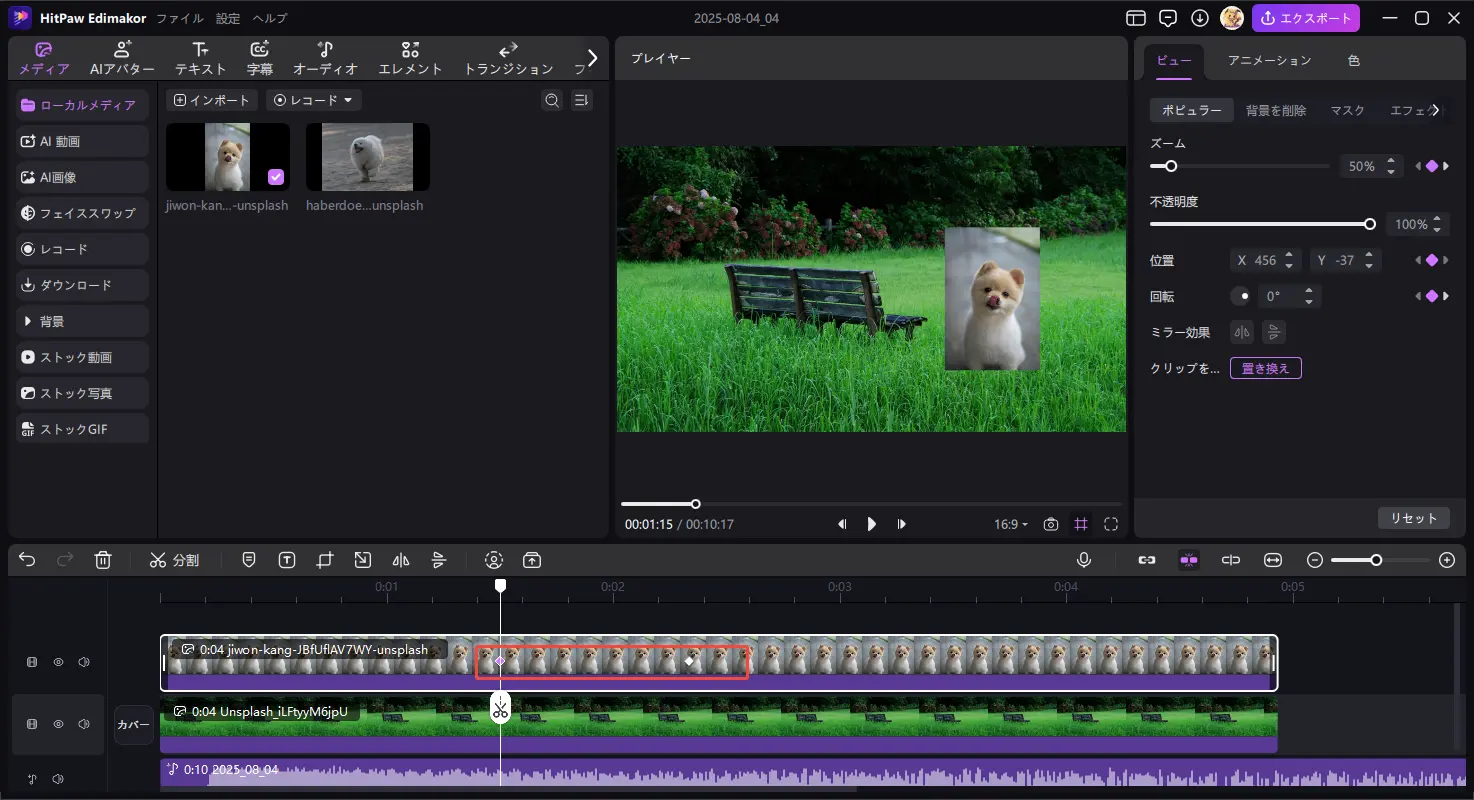The image size is (1474, 800).
Task: Click the 不透明度 opacity slider handle
Action: [1370, 224]
